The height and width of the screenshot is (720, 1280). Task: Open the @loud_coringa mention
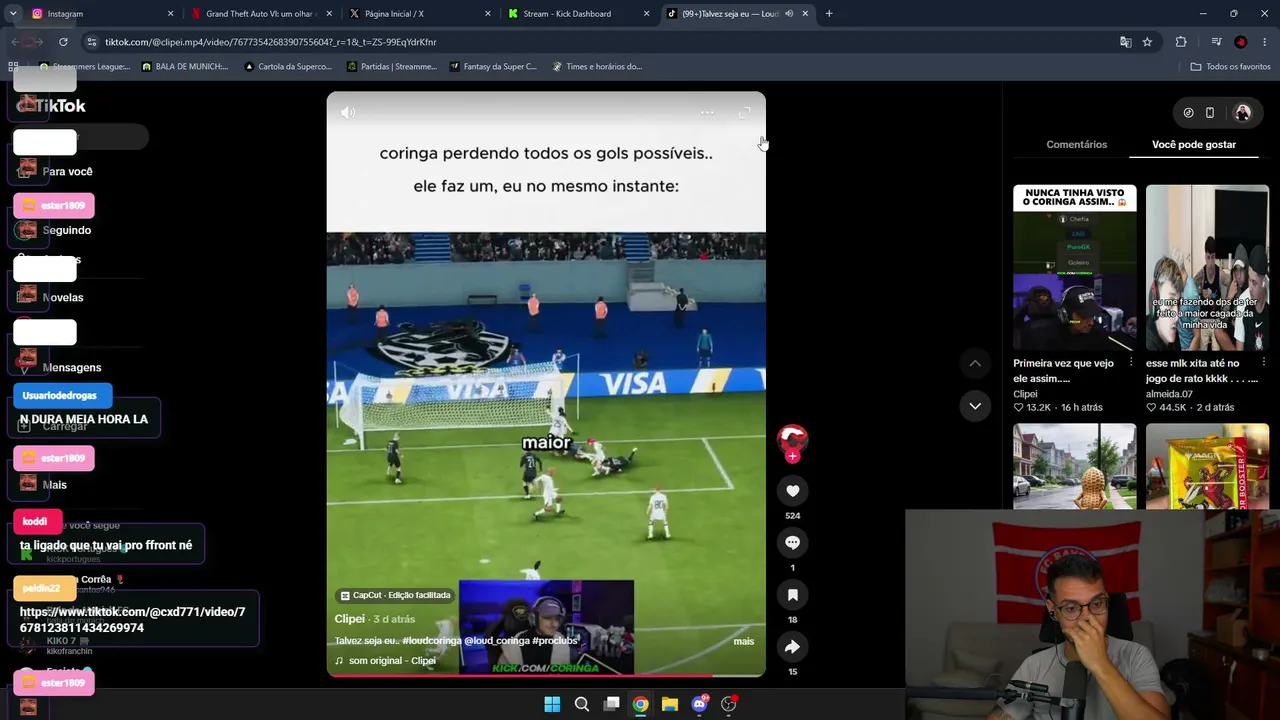[497, 641]
